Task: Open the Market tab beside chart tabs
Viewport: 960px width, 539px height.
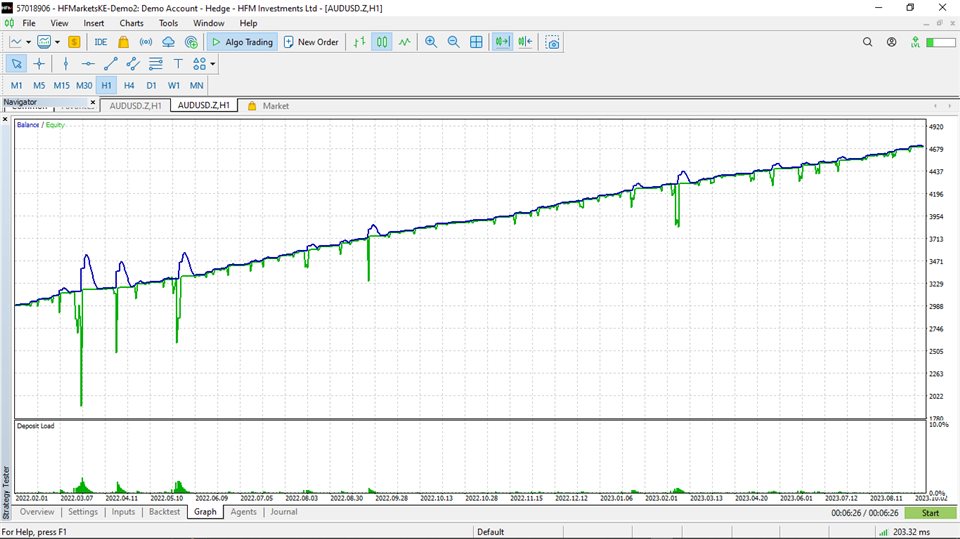Action: 269,106
